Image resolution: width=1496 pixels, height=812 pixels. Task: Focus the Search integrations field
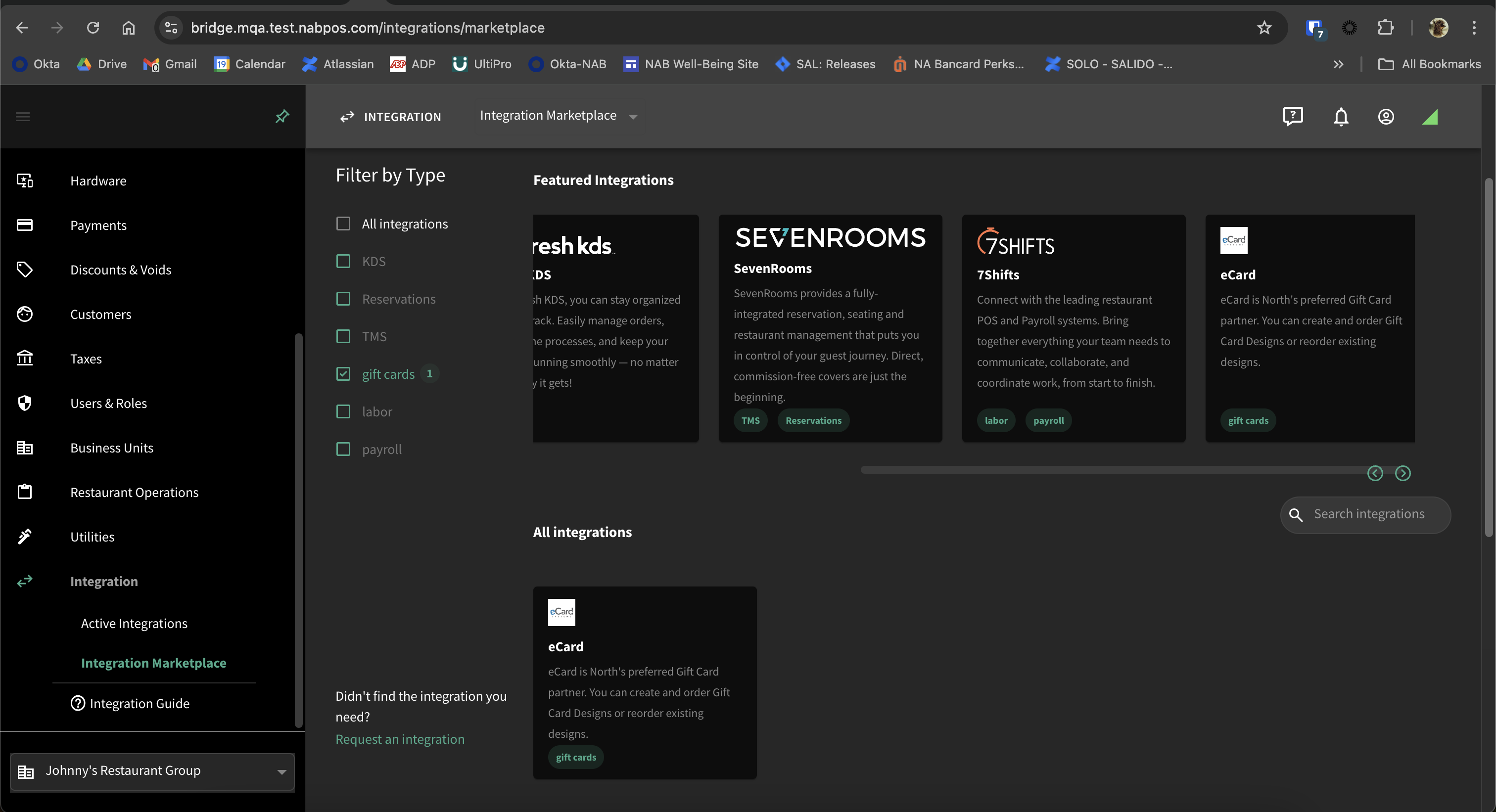tap(1365, 515)
